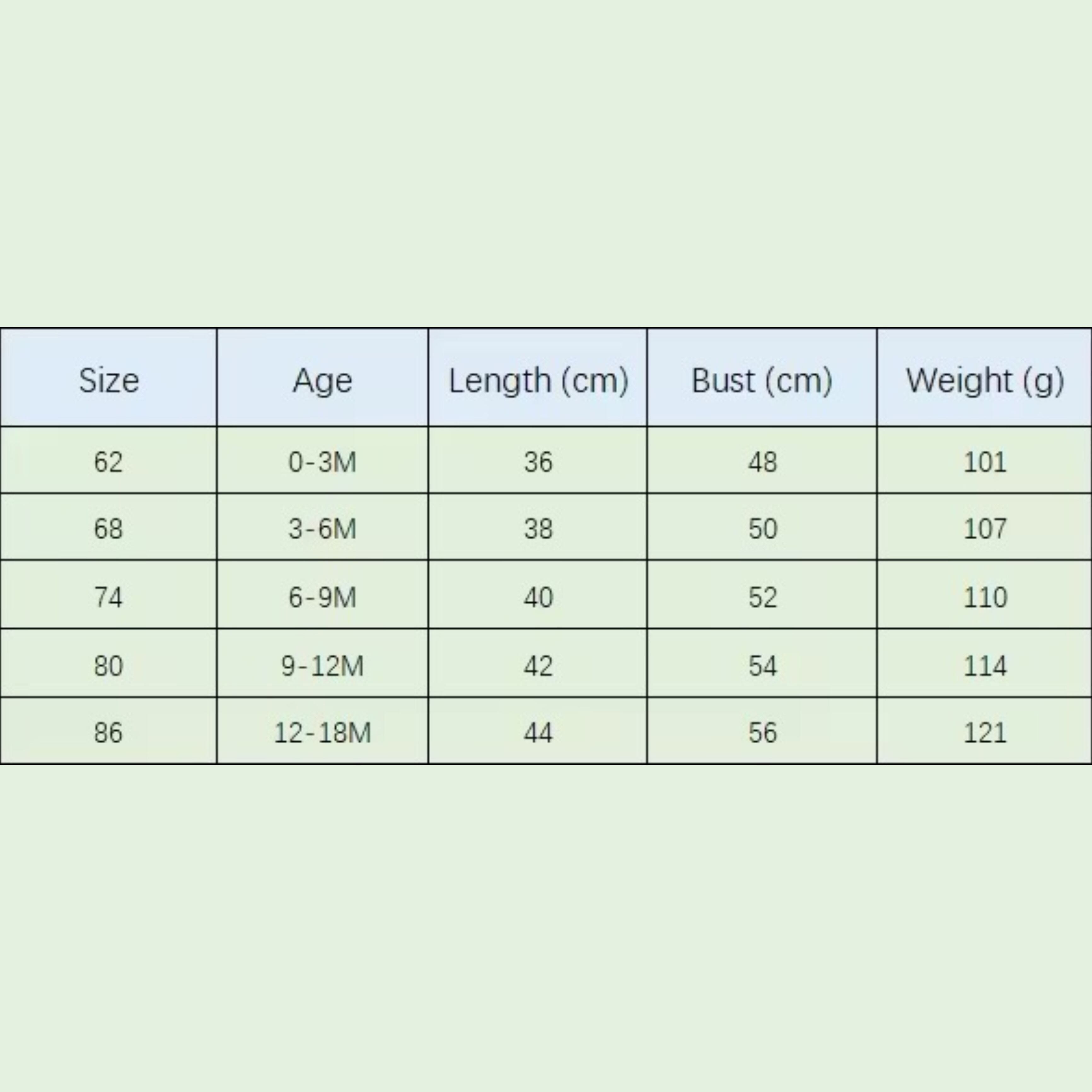This screenshot has width=1092, height=1092.
Task: Click the weight value 110
Action: coord(985,597)
